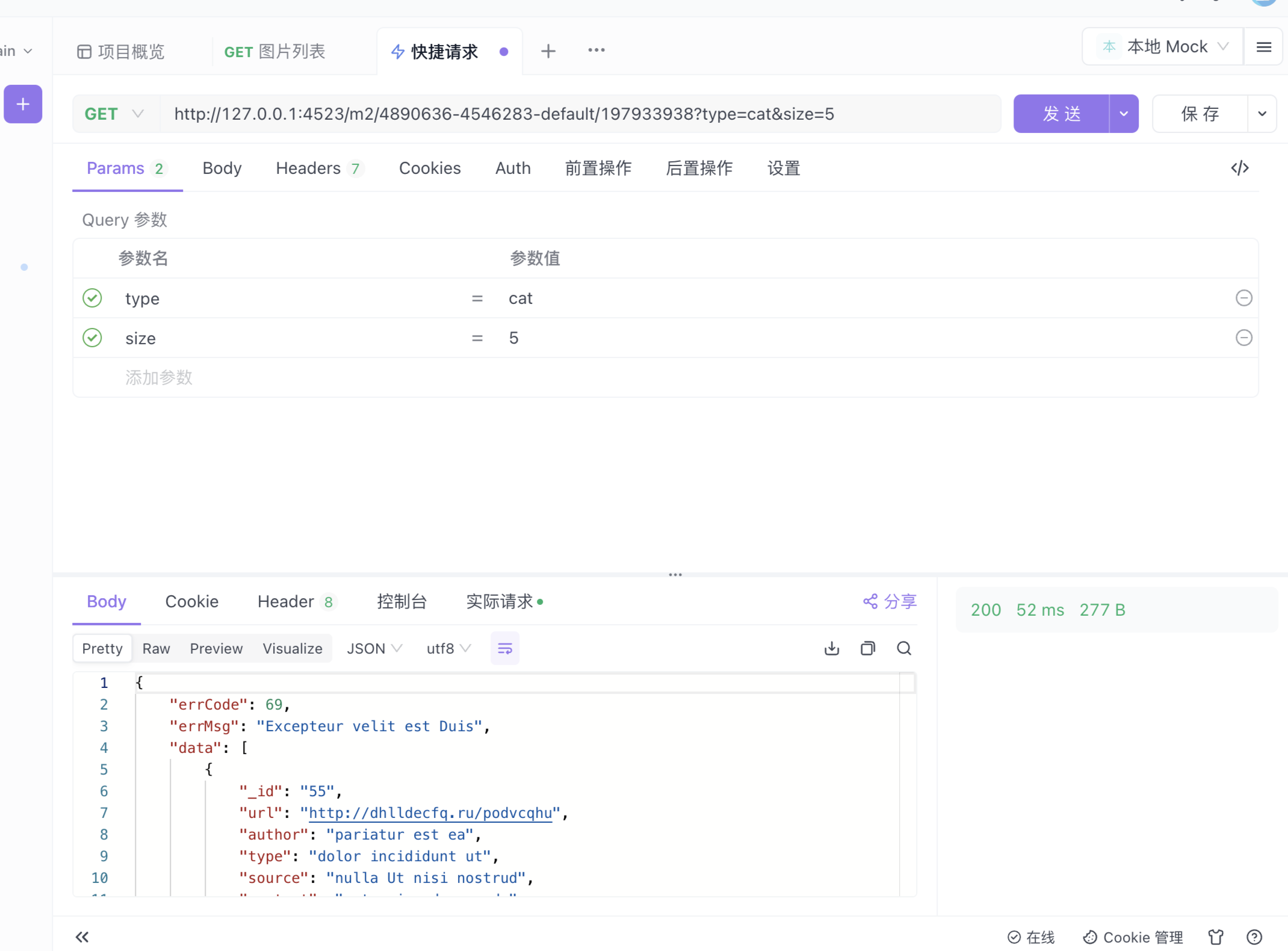Image resolution: width=1288 pixels, height=951 pixels.
Task: Open Cookie 管理 in the status bar
Action: tap(1133, 937)
